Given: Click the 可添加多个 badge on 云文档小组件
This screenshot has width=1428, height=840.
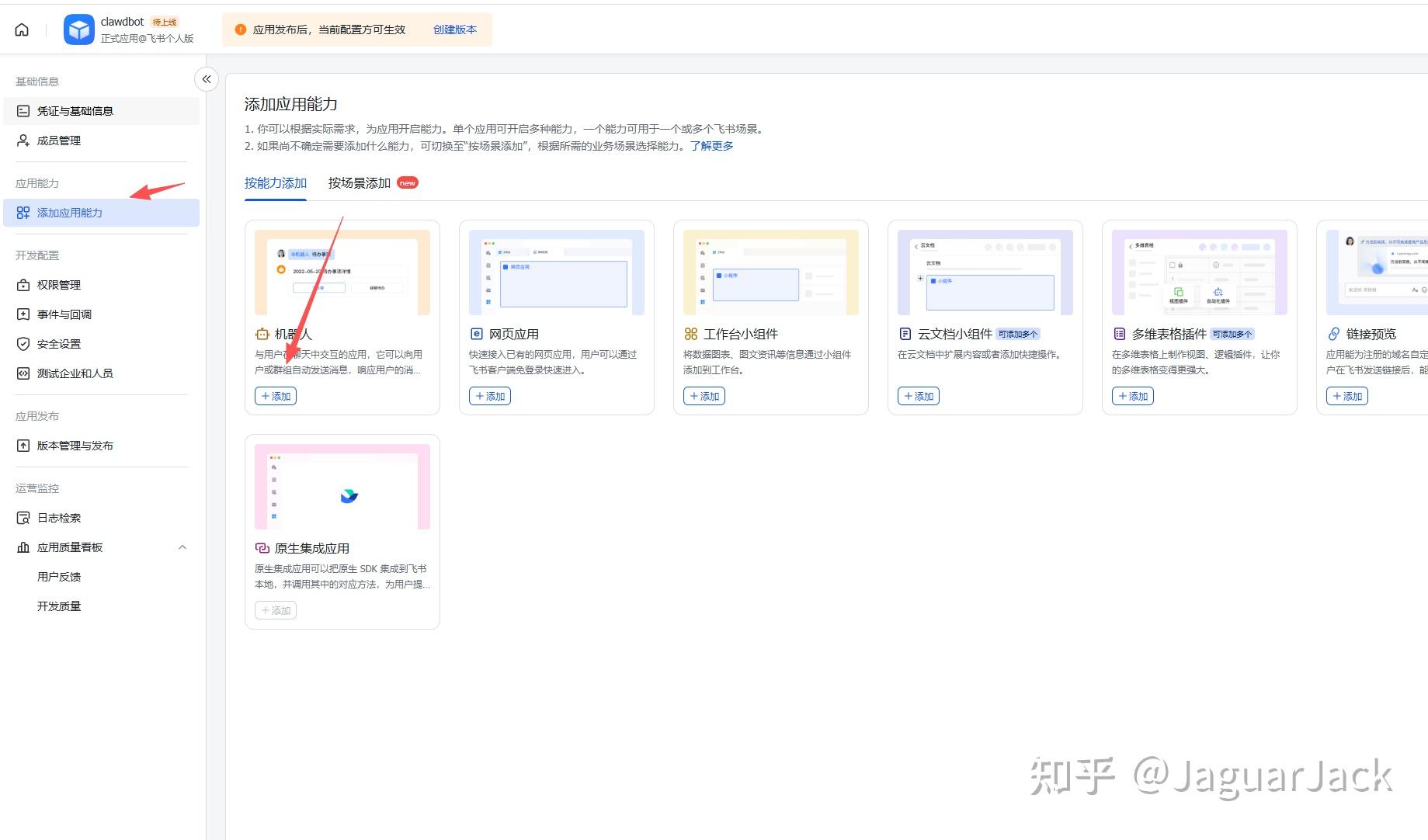Looking at the screenshot, I should point(1018,334).
